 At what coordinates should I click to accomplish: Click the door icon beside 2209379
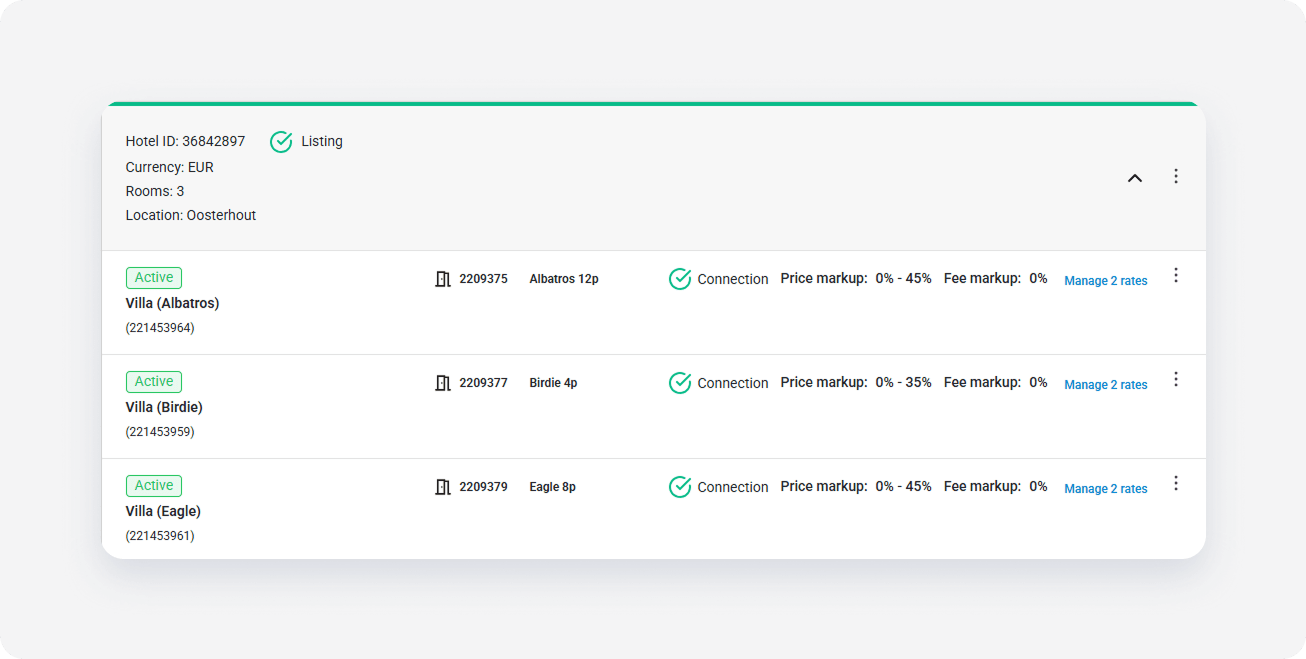(x=443, y=487)
